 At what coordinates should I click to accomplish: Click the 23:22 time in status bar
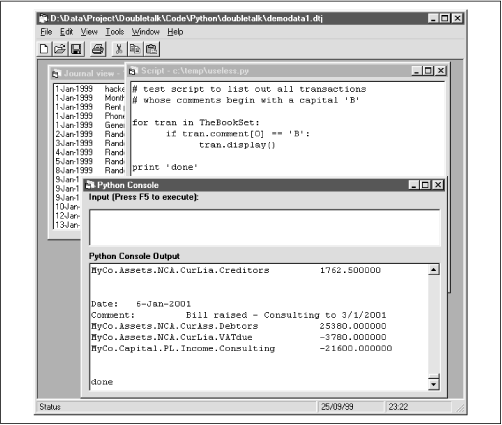398,407
